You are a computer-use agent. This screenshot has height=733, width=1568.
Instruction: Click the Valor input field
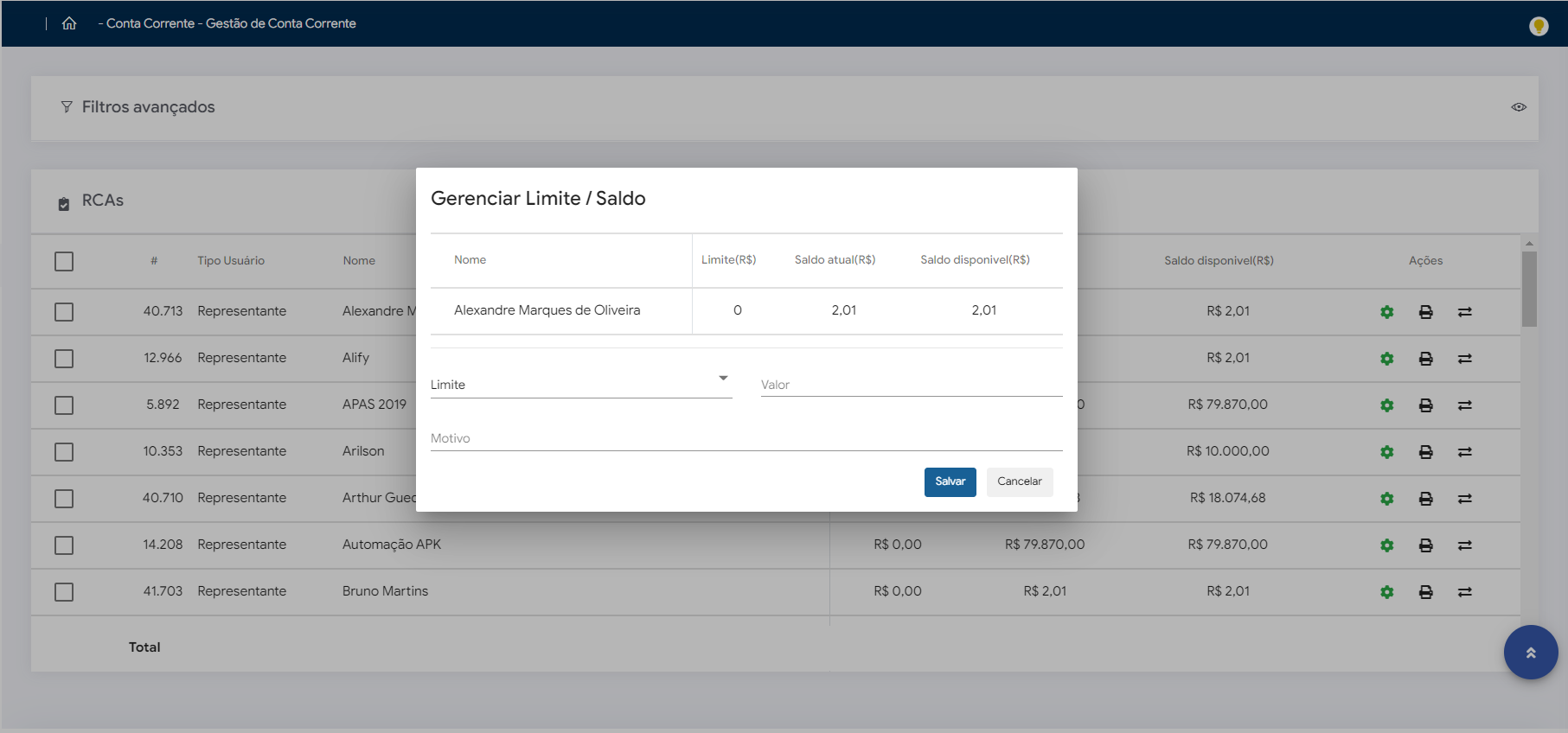click(x=911, y=385)
